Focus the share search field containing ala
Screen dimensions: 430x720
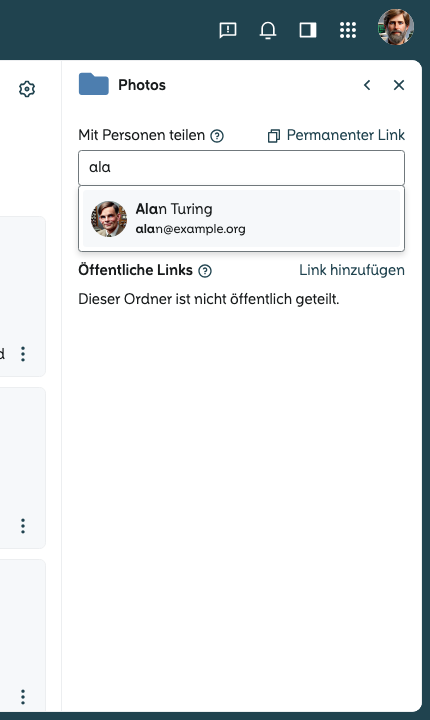pyautogui.click(x=242, y=168)
